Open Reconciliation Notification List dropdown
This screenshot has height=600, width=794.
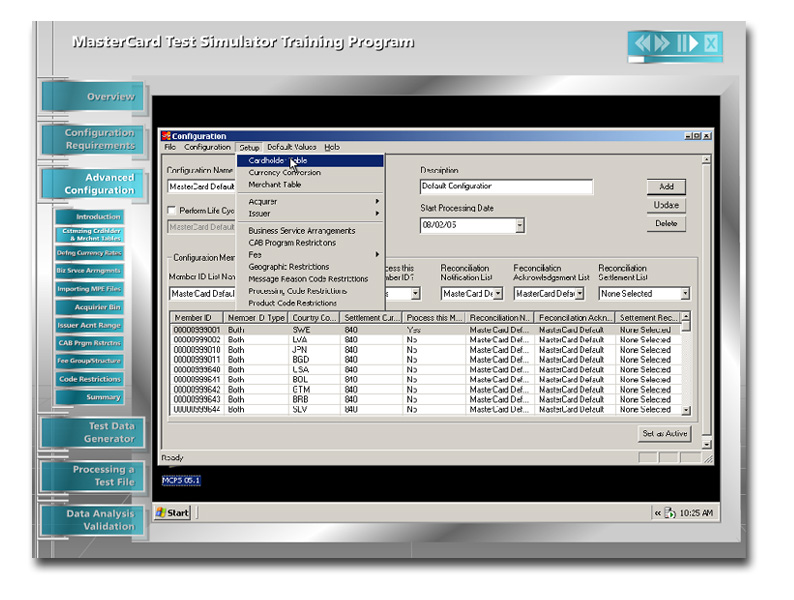pos(498,294)
